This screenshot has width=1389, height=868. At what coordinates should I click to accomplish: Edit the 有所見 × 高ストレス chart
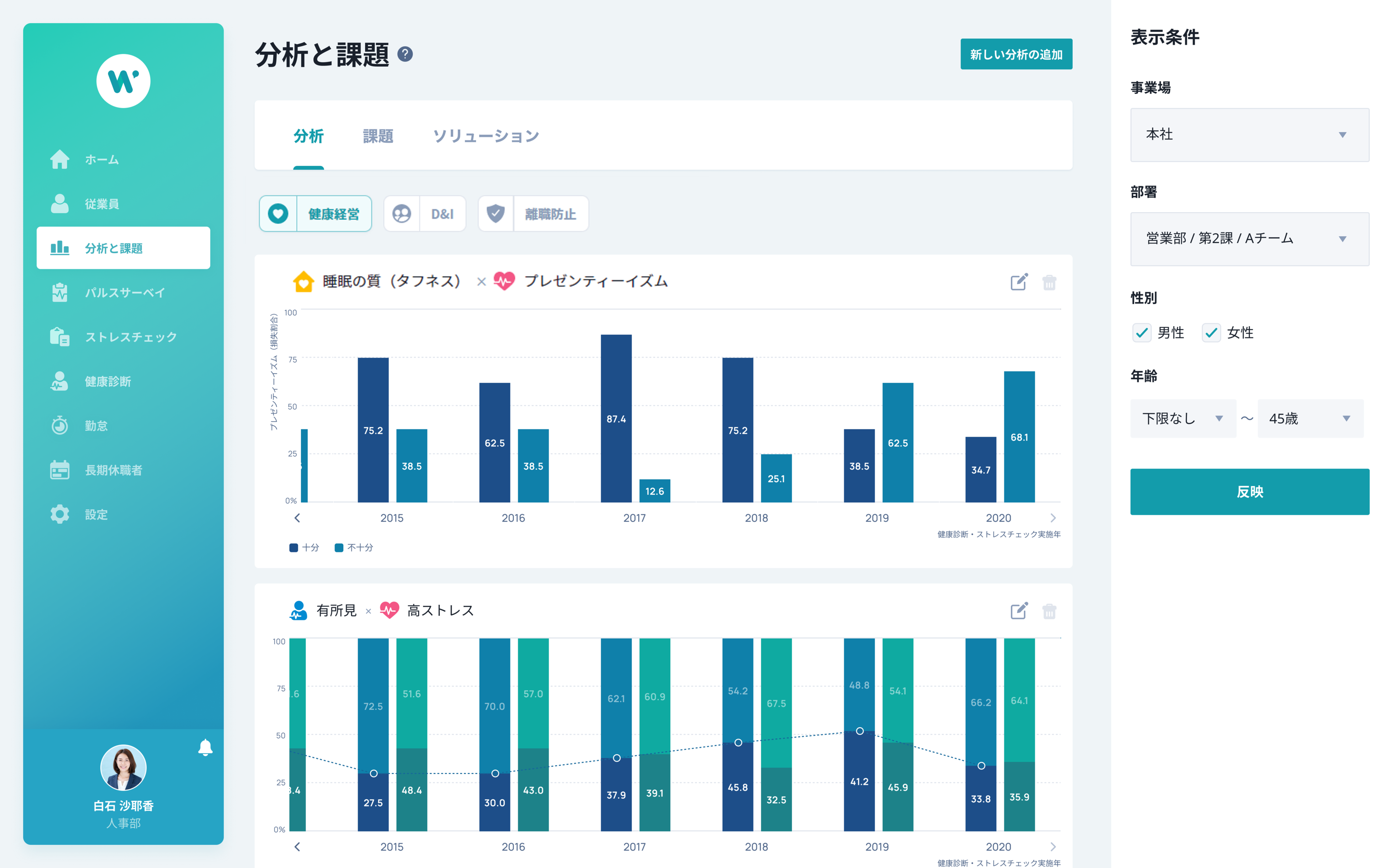(x=1019, y=611)
